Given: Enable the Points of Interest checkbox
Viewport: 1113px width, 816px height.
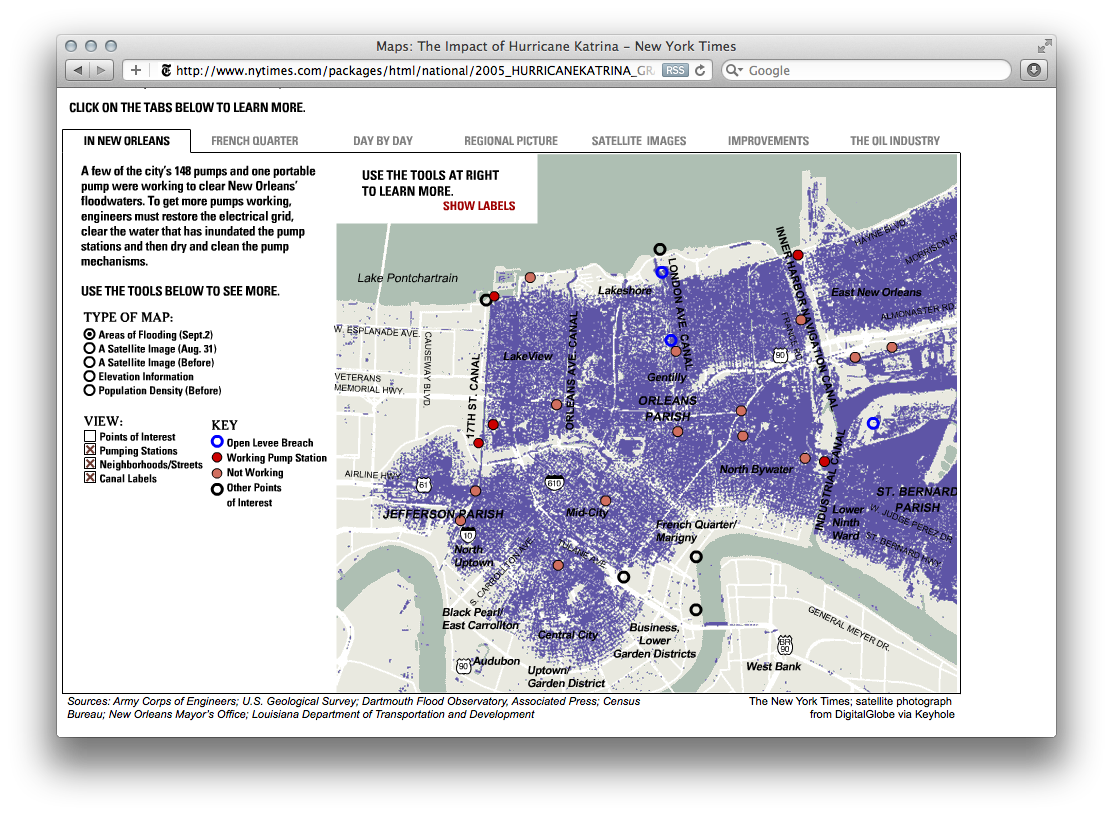Looking at the screenshot, I should coord(88,435).
